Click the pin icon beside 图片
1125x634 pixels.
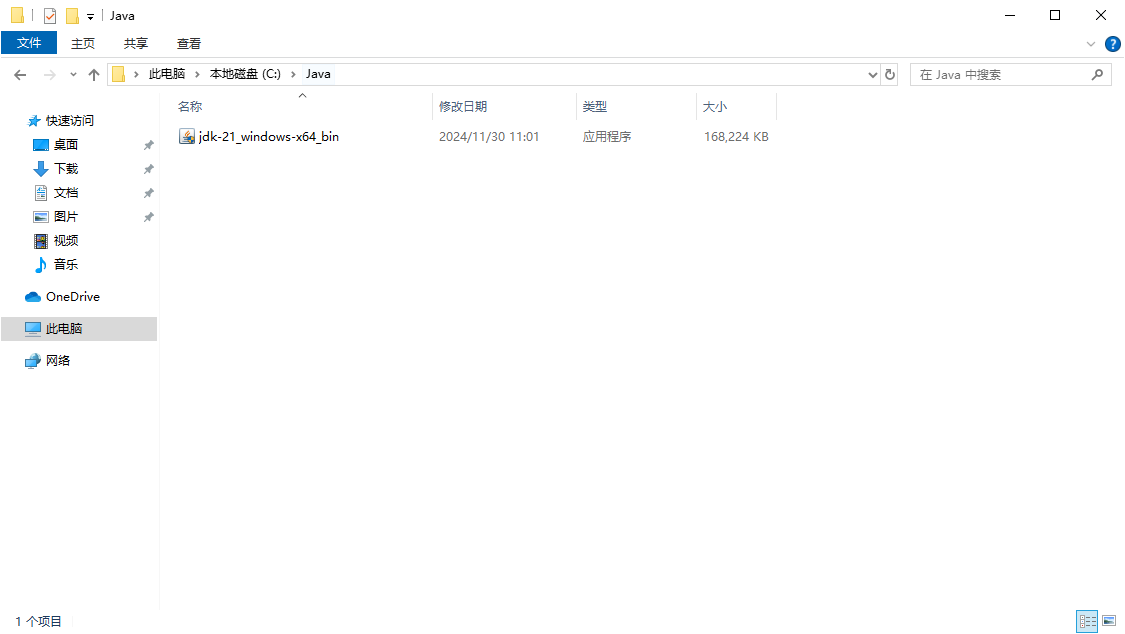(149, 217)
